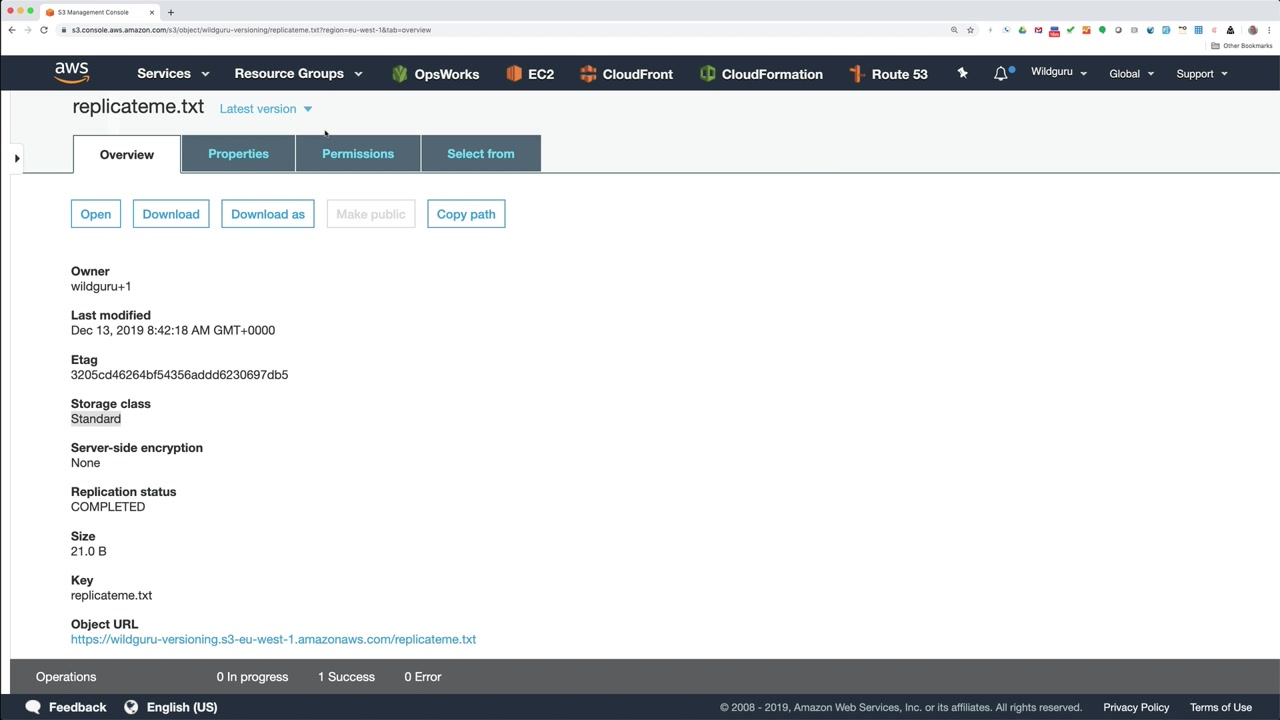Image resolution: width=1280 pixels, height=720 pixels.
Task: Switch to the Select from tab
Action: point(481,154)
